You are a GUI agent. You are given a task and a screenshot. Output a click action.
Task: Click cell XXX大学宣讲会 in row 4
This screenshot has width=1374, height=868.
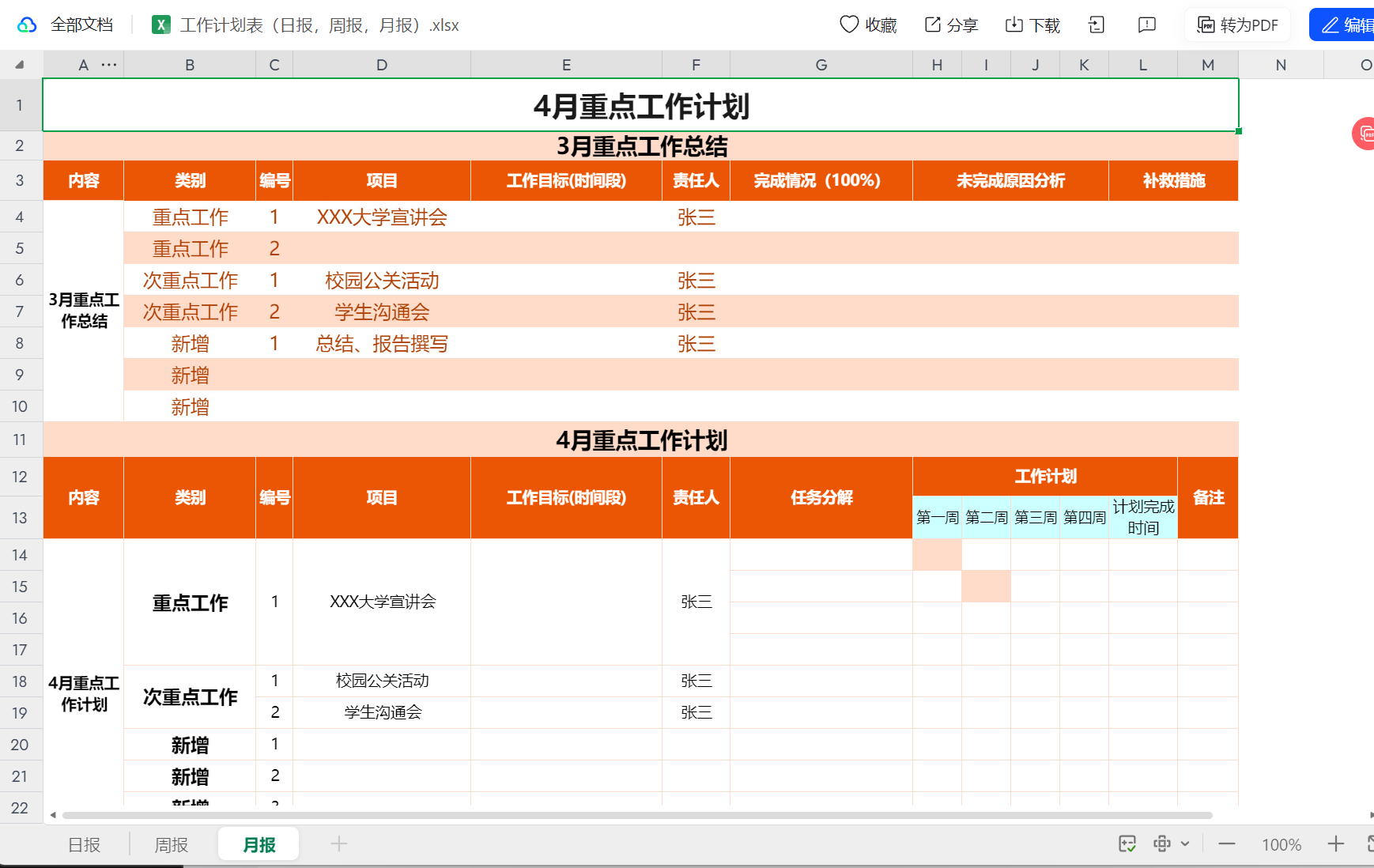382,217
